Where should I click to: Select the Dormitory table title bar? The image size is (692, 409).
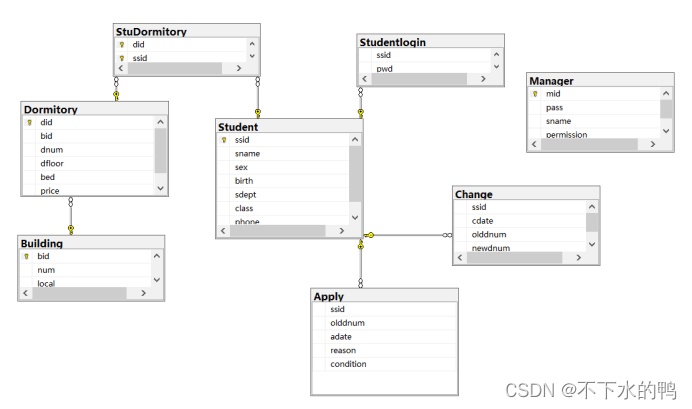point(94,109)
